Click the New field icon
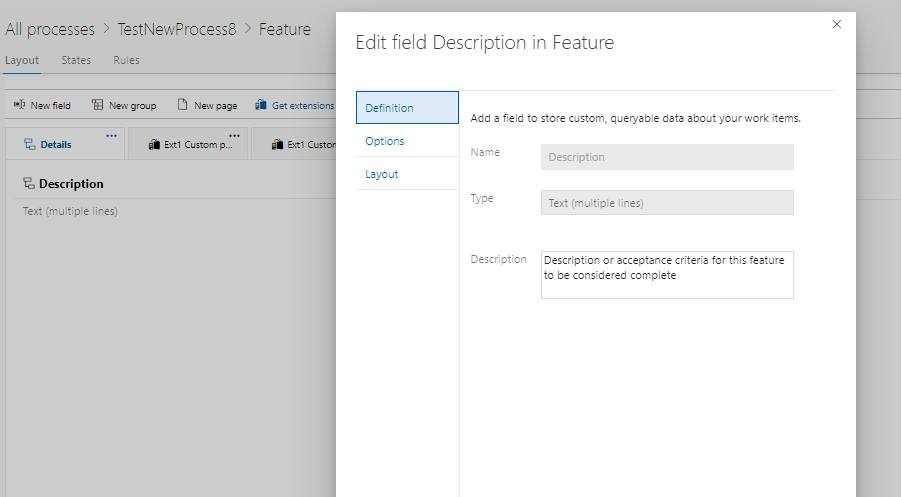Viewport: 902px width, 497px height. [19, 105]
